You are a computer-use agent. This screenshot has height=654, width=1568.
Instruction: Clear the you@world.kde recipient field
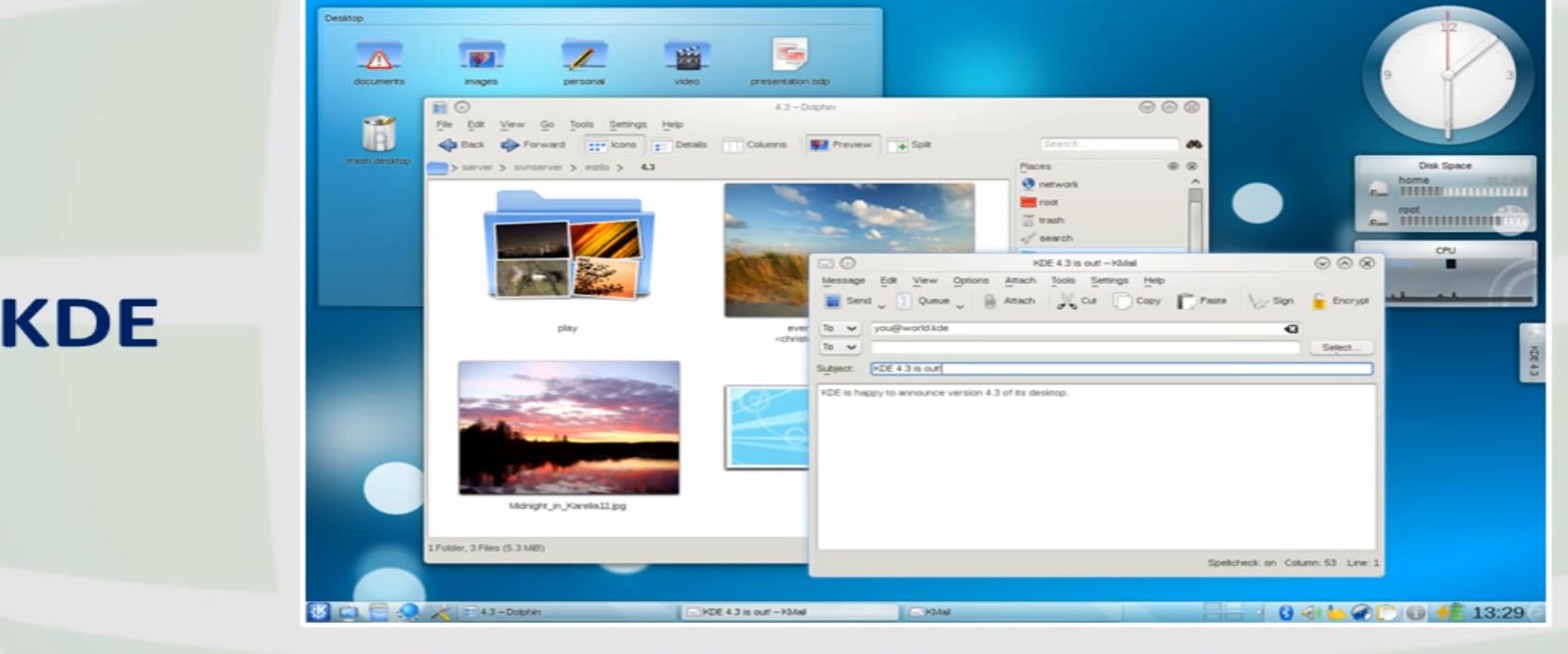[1292, 329]
